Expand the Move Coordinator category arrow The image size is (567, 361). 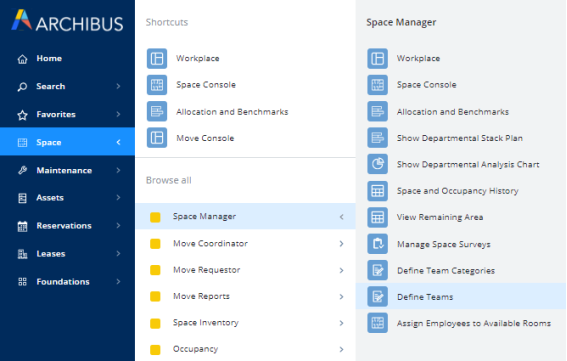pyautogui.click(x=342, y=243)
